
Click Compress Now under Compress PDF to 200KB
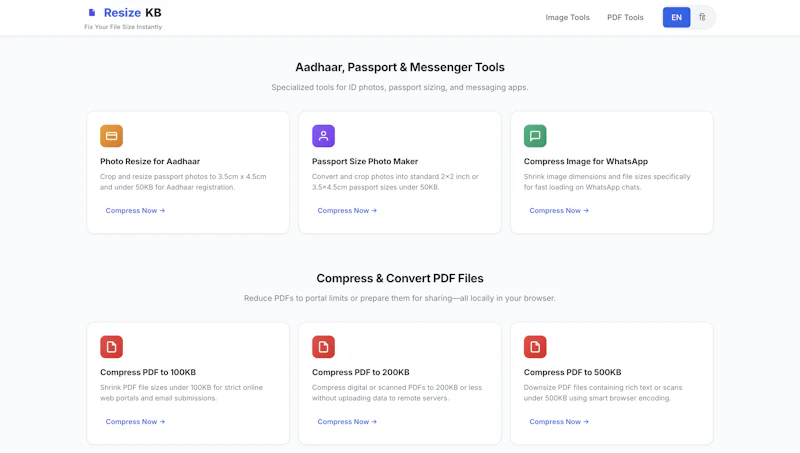347,422
